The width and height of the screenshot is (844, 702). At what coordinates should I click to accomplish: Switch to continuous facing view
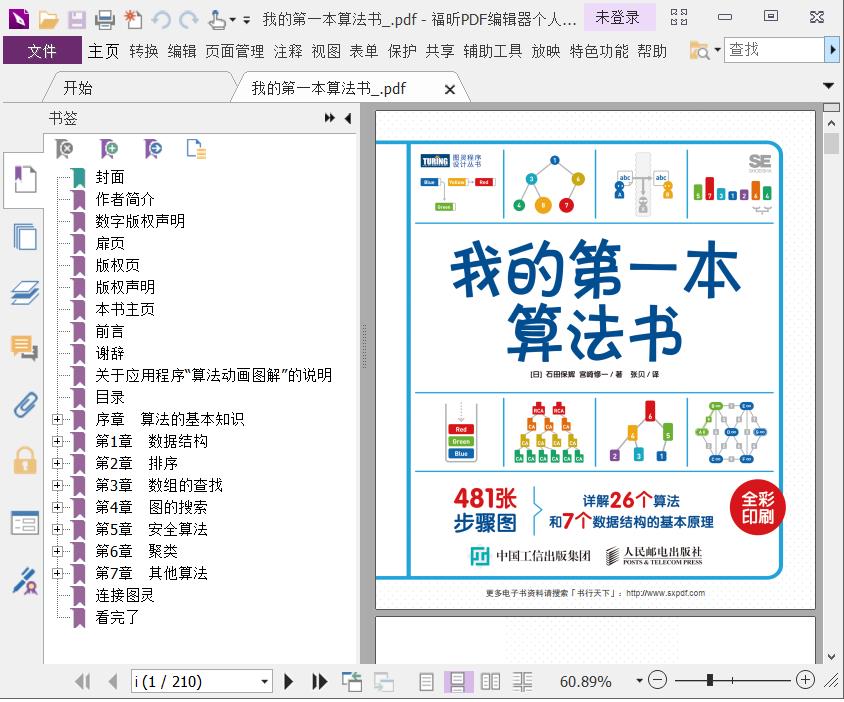(522, 682)
